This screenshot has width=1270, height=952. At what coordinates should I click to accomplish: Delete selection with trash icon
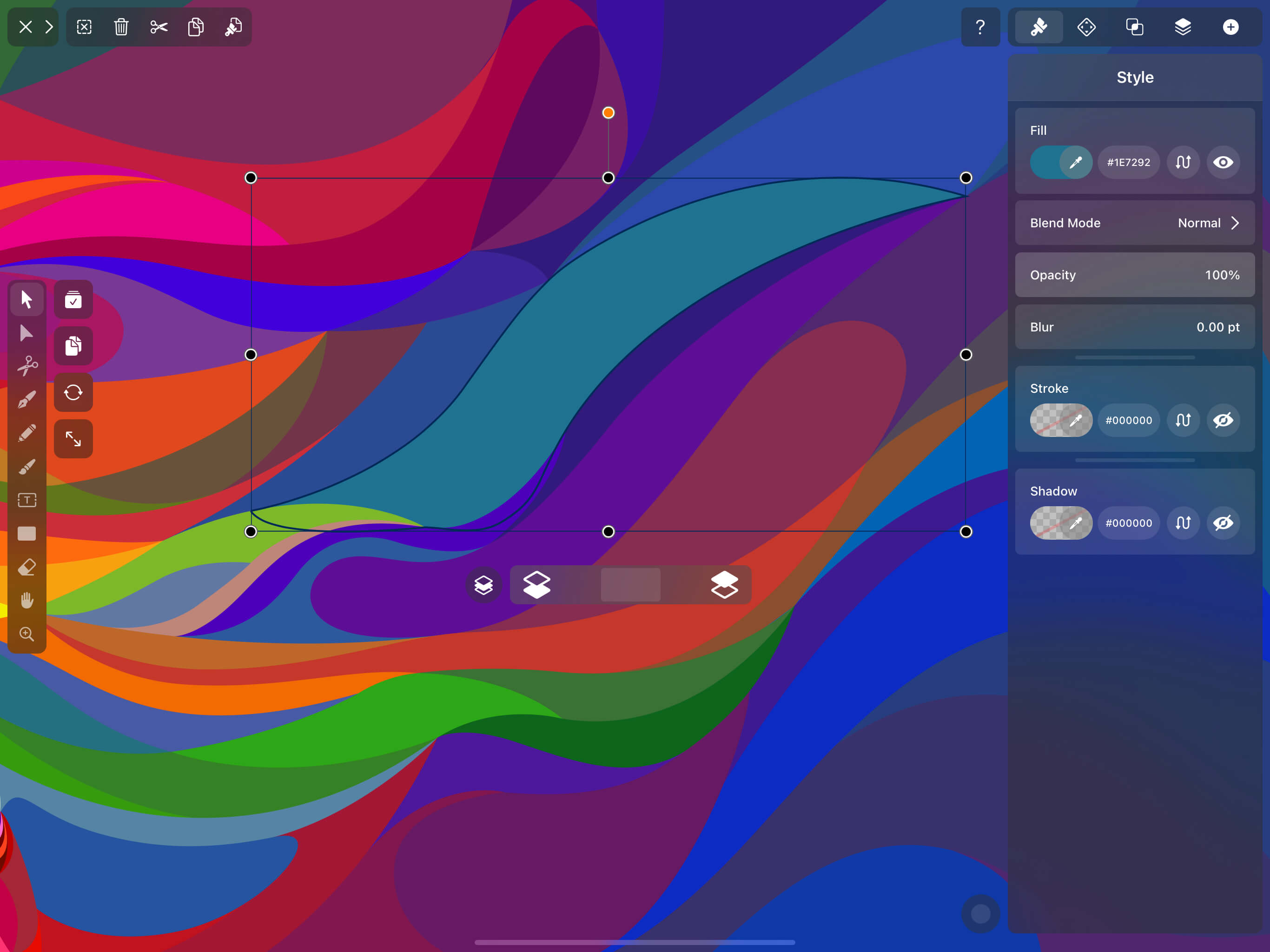tap(121, 27)
